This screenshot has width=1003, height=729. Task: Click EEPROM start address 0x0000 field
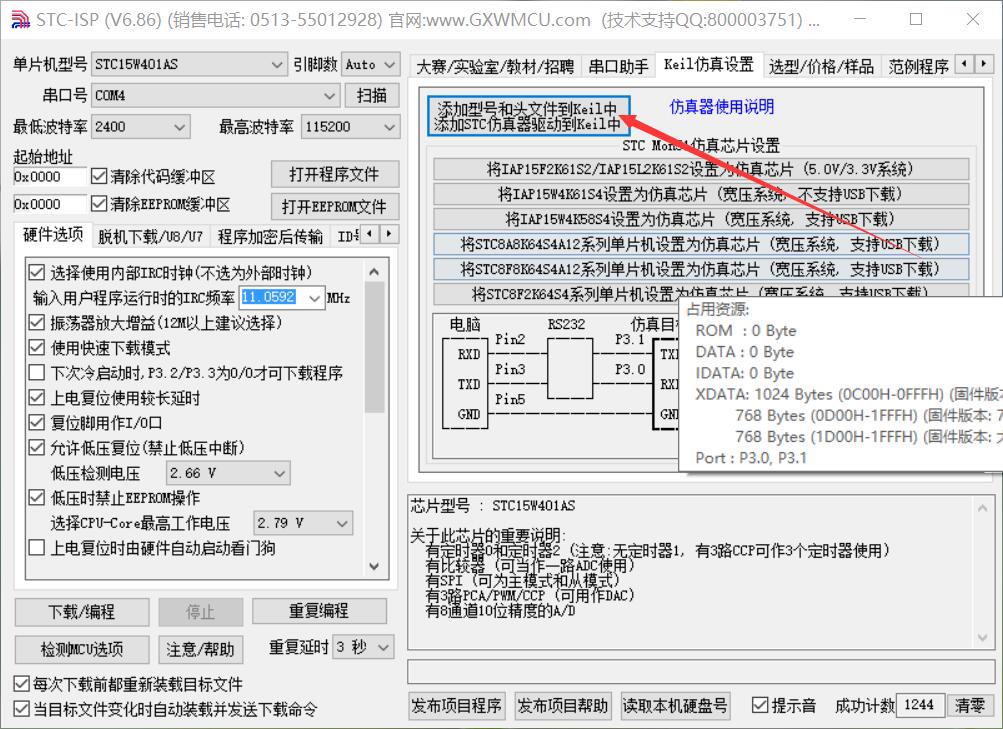49,204
